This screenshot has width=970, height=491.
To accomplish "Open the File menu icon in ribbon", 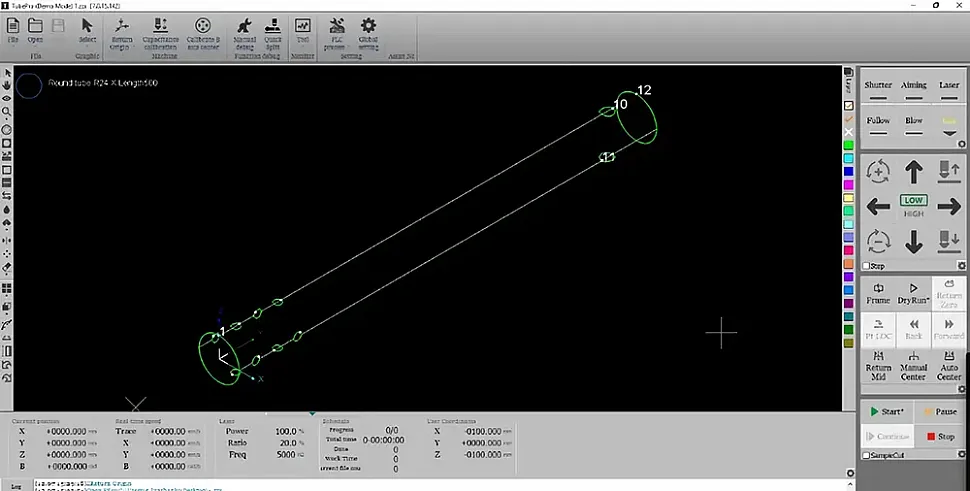I will click(x=12, y=30).
